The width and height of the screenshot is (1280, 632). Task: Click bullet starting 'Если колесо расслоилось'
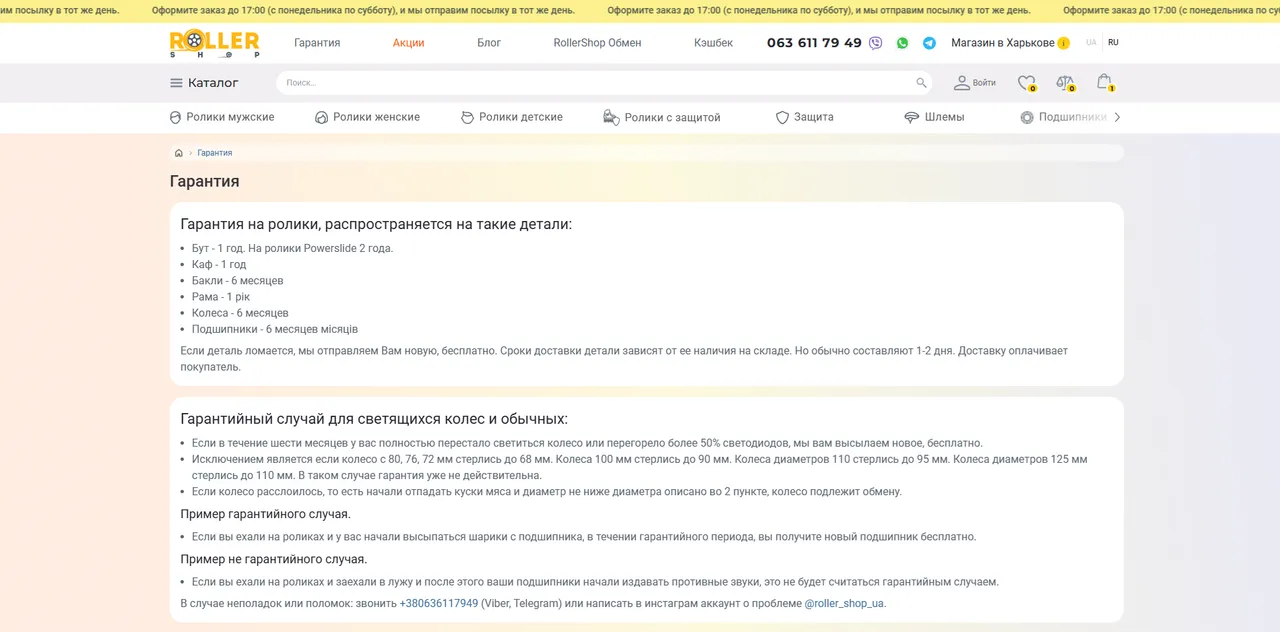(547, 492)
